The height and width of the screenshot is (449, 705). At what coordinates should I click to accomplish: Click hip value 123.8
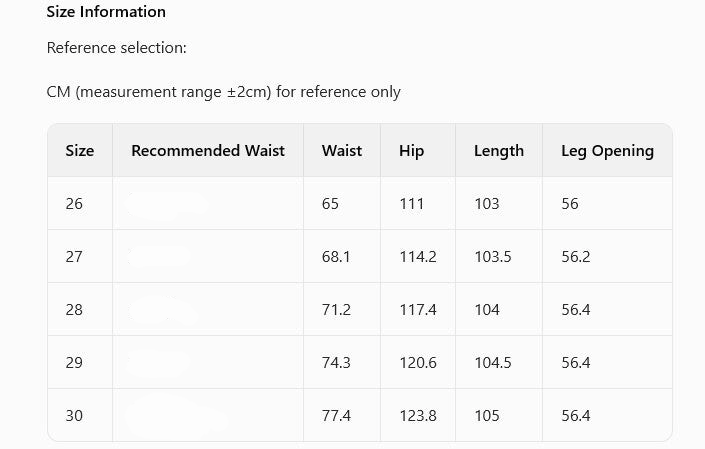[418, 416]
